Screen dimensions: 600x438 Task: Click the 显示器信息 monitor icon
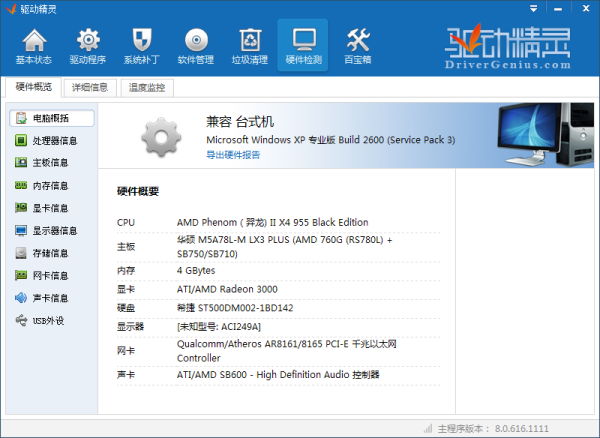coord(21,230)
